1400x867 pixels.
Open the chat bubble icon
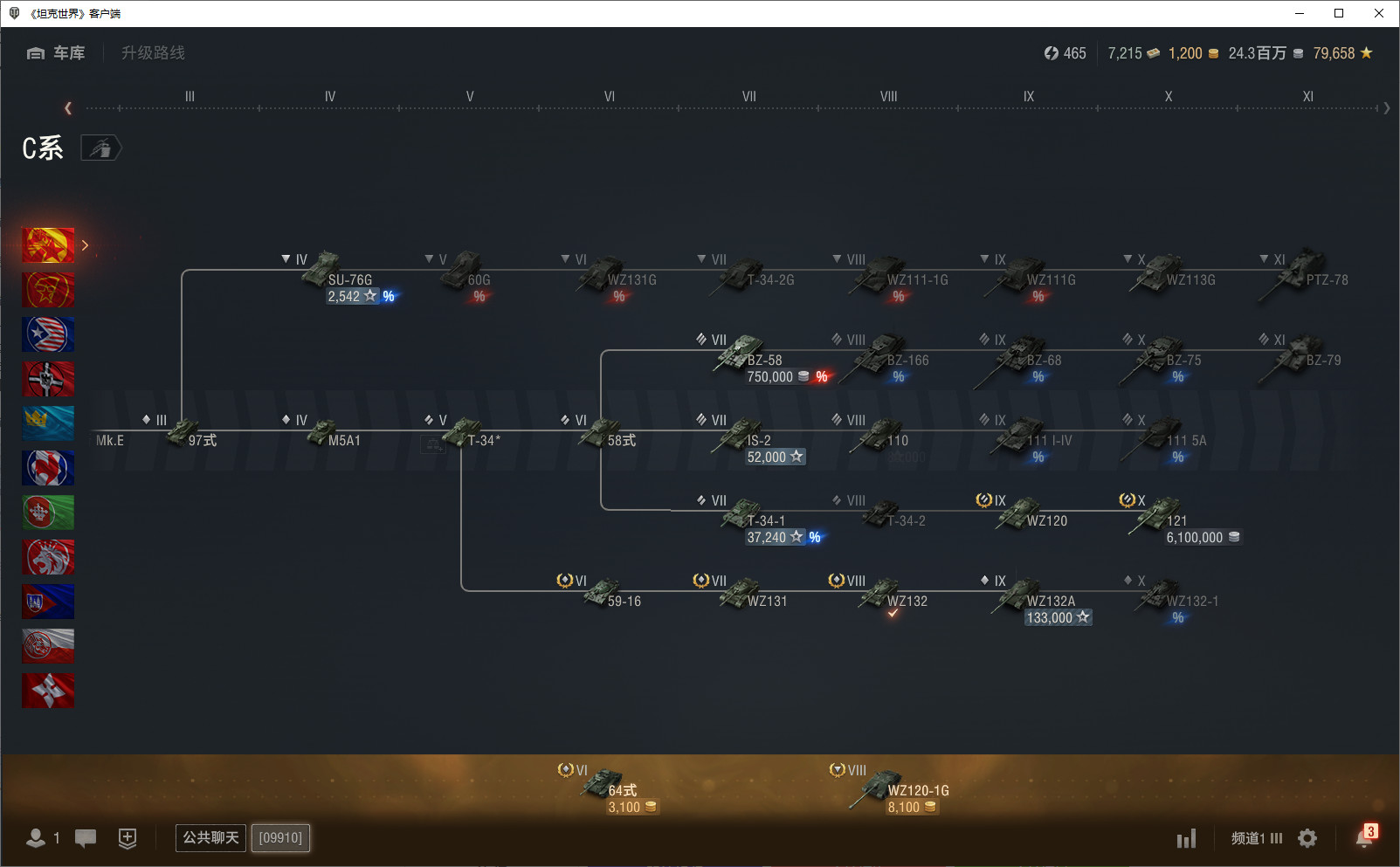pyautogui.click(x=86, y=838)
